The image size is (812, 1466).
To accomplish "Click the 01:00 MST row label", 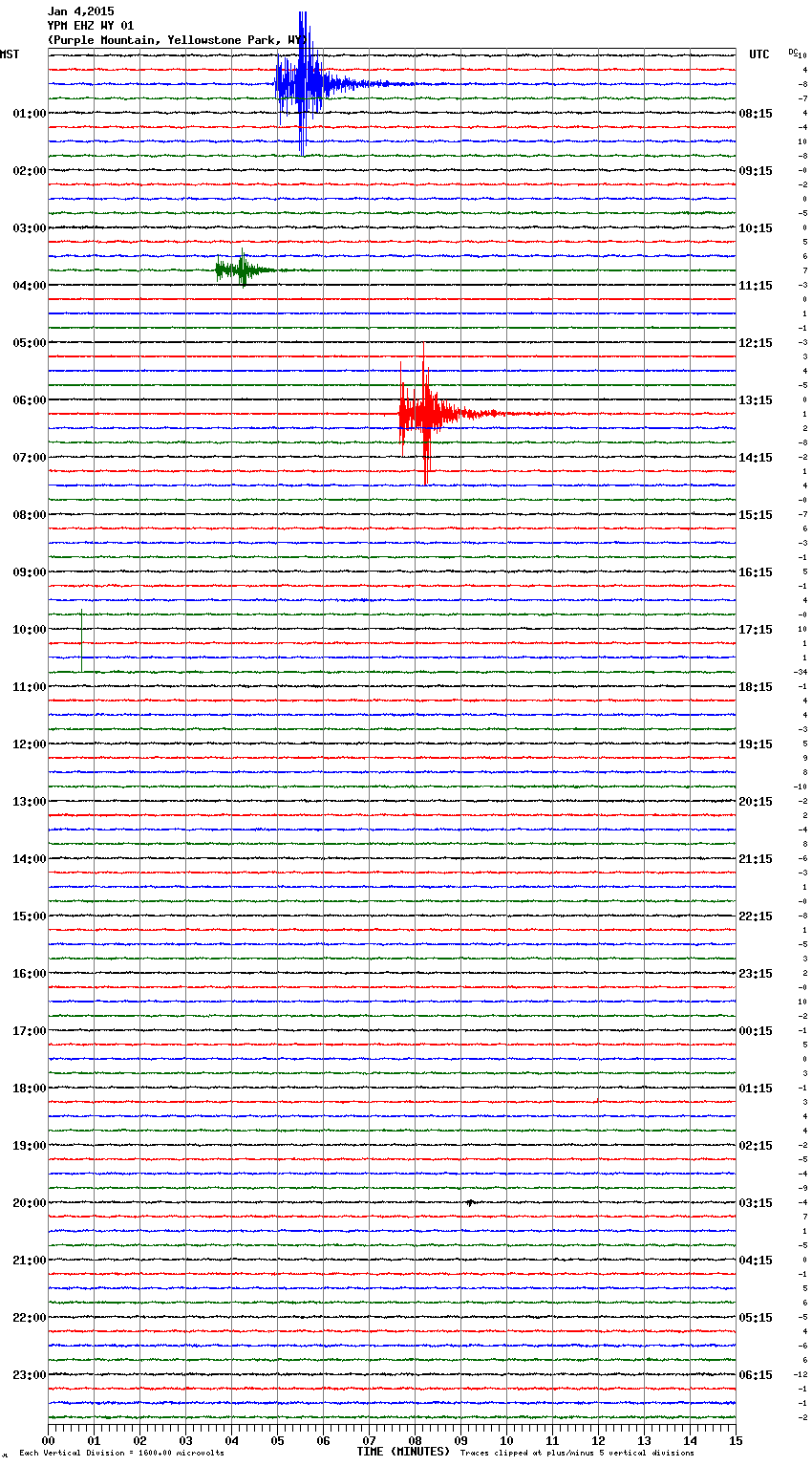I will coord(30,113).
